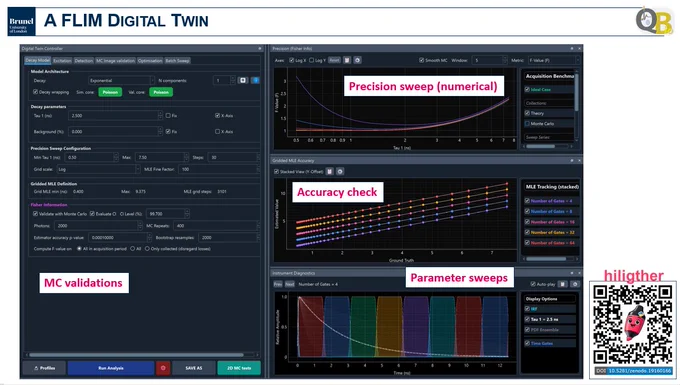680x385 pixels.
Task: Open the Metric F-Value dropdown
Action: (x=553, y=60)
